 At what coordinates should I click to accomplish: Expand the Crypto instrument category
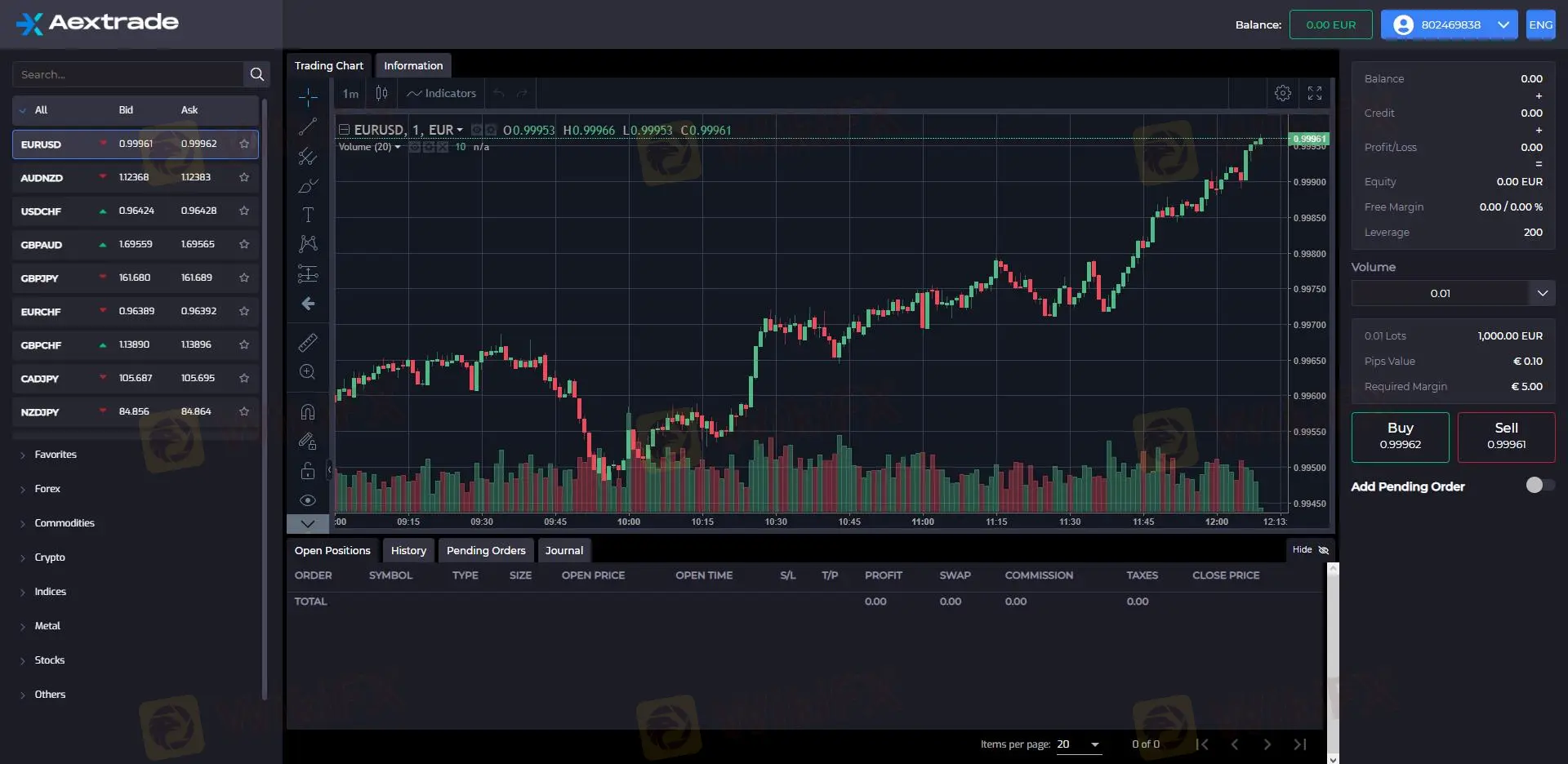pyautogui.click(x=51, y=557)
